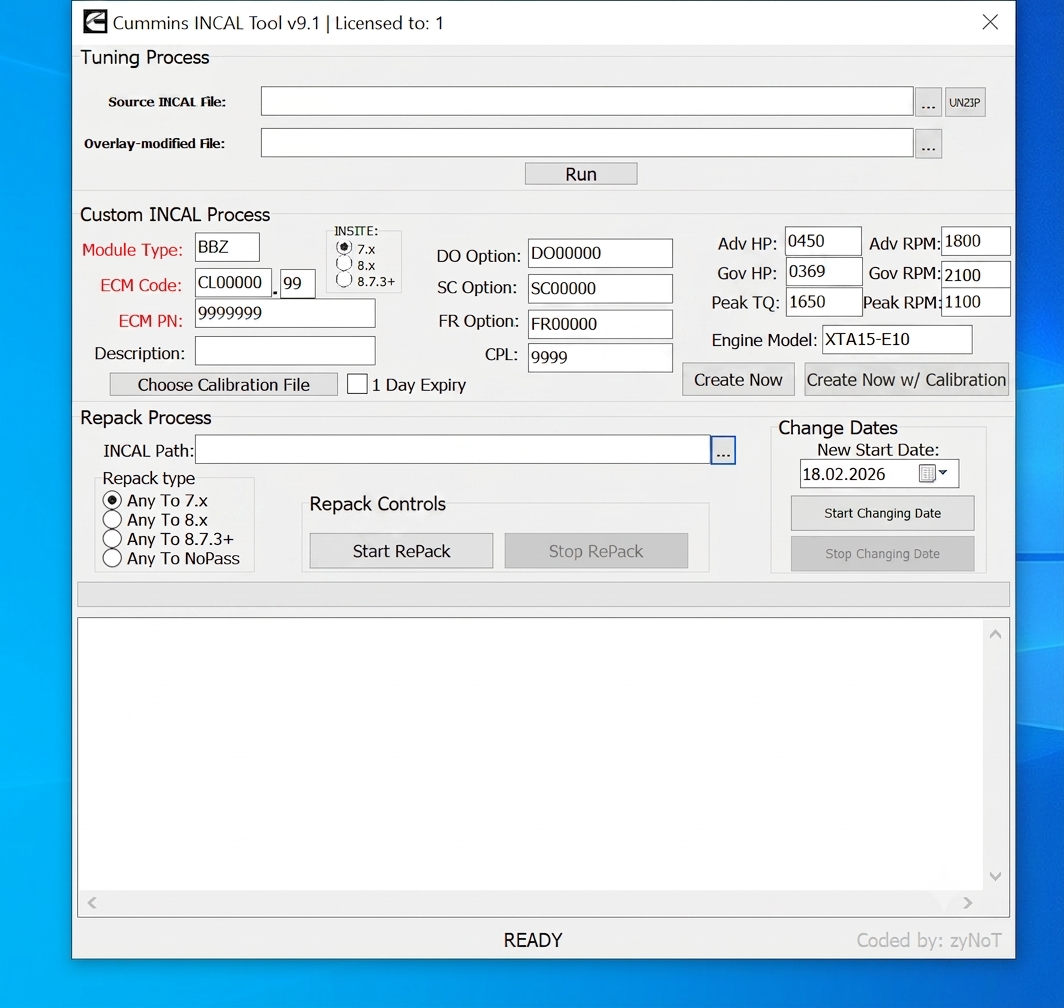Edit the ECM PN field 9999999
This screenshot has width=1064, height=1008.
coord(285,314)
